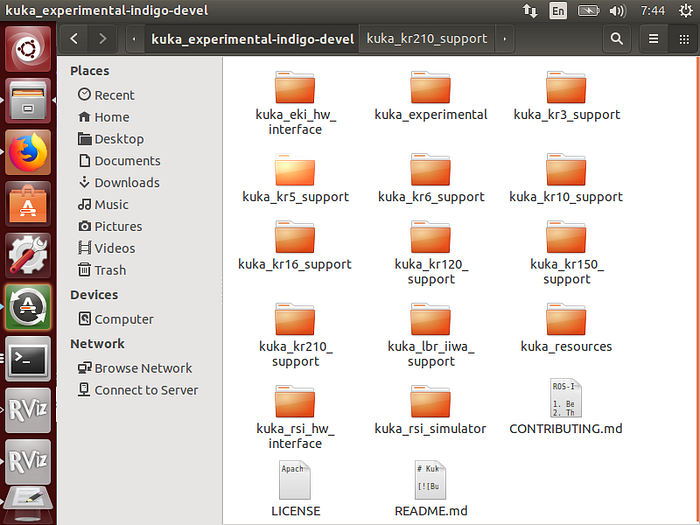Select the CONTRIBUTING.md file
Image resolution: width=700 pixels, height=525 pixels.
click(x=566, y=407)
